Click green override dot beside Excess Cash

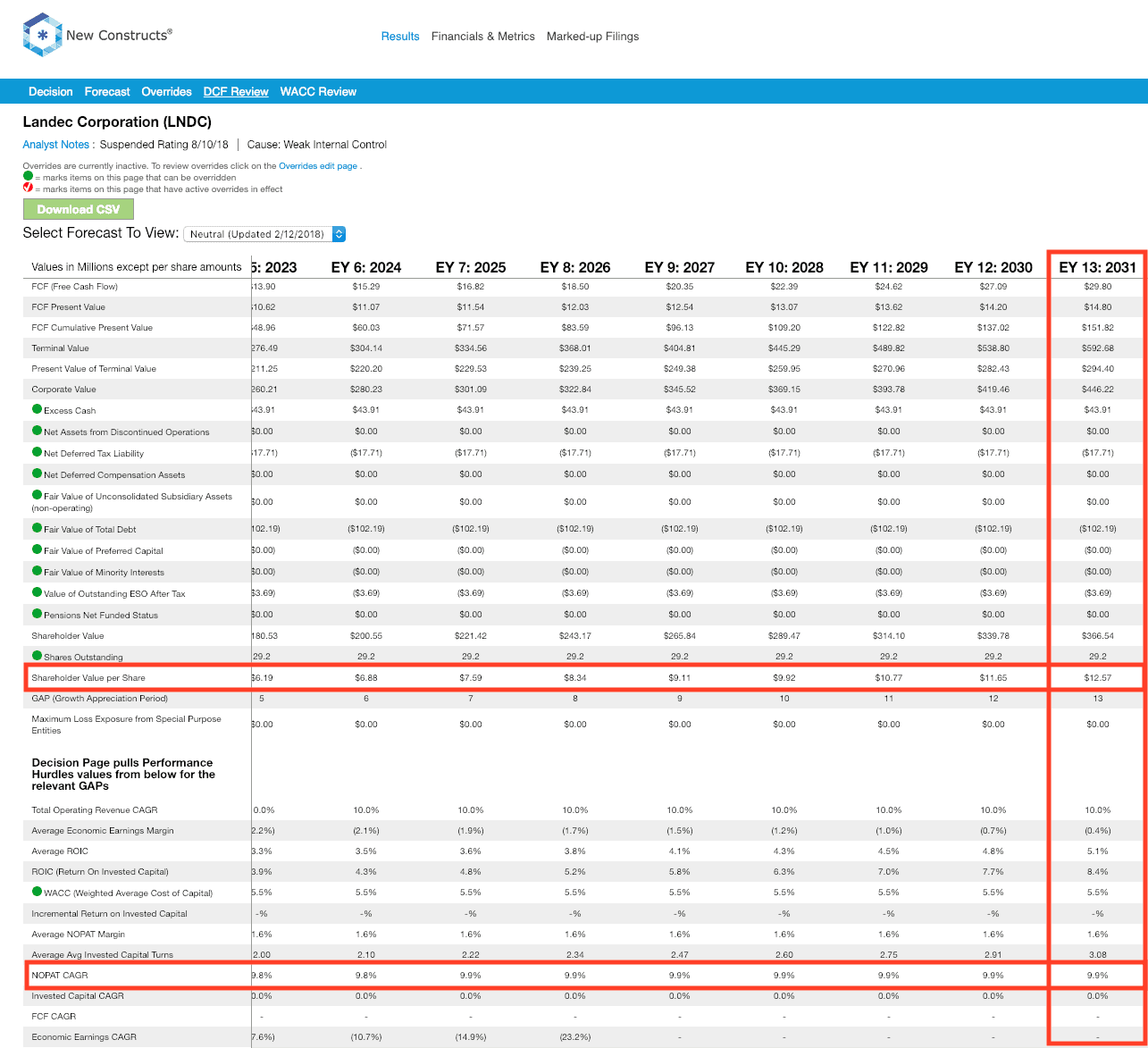pos(38,410)
